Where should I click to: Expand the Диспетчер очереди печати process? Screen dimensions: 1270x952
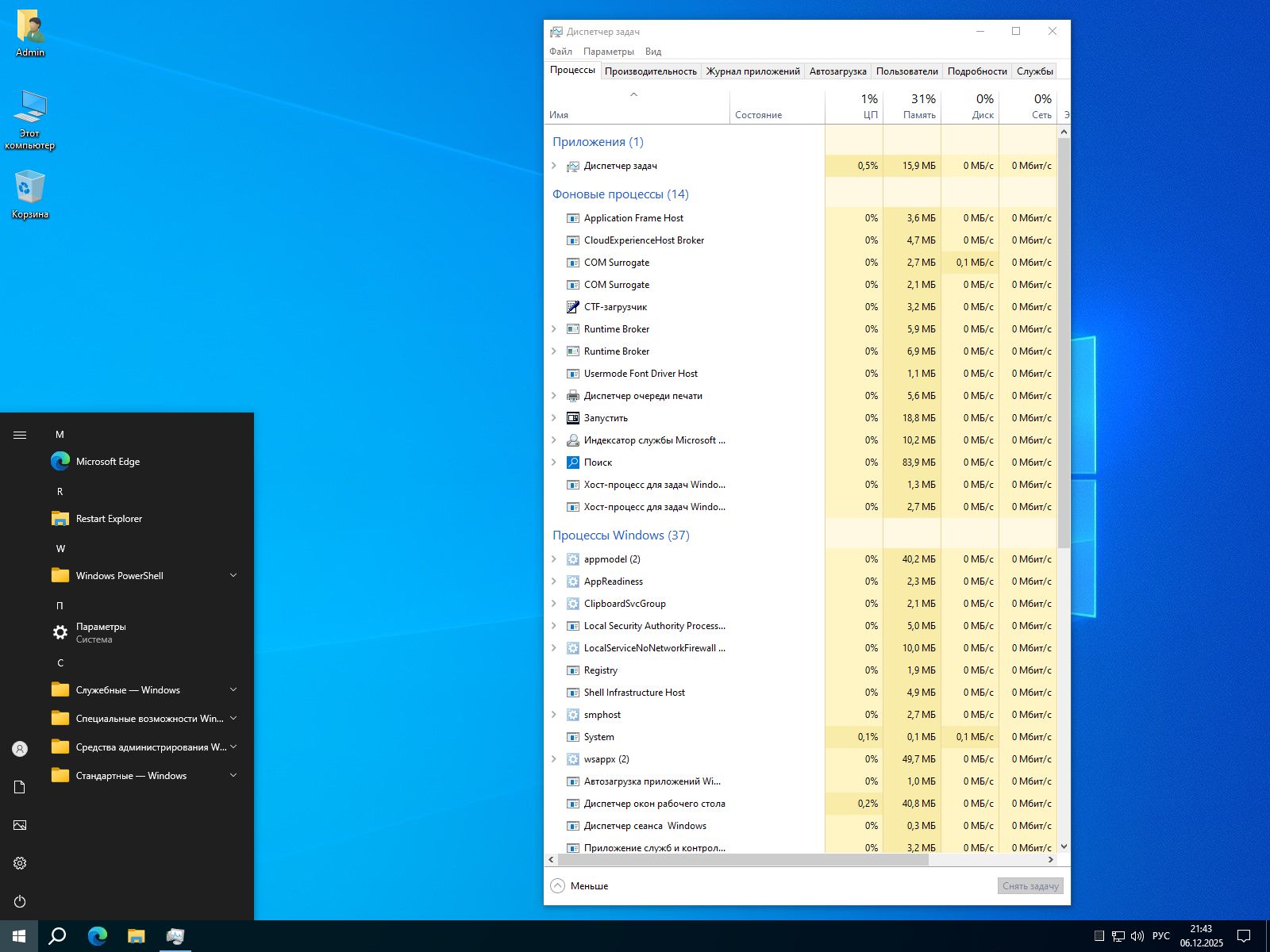553,396
